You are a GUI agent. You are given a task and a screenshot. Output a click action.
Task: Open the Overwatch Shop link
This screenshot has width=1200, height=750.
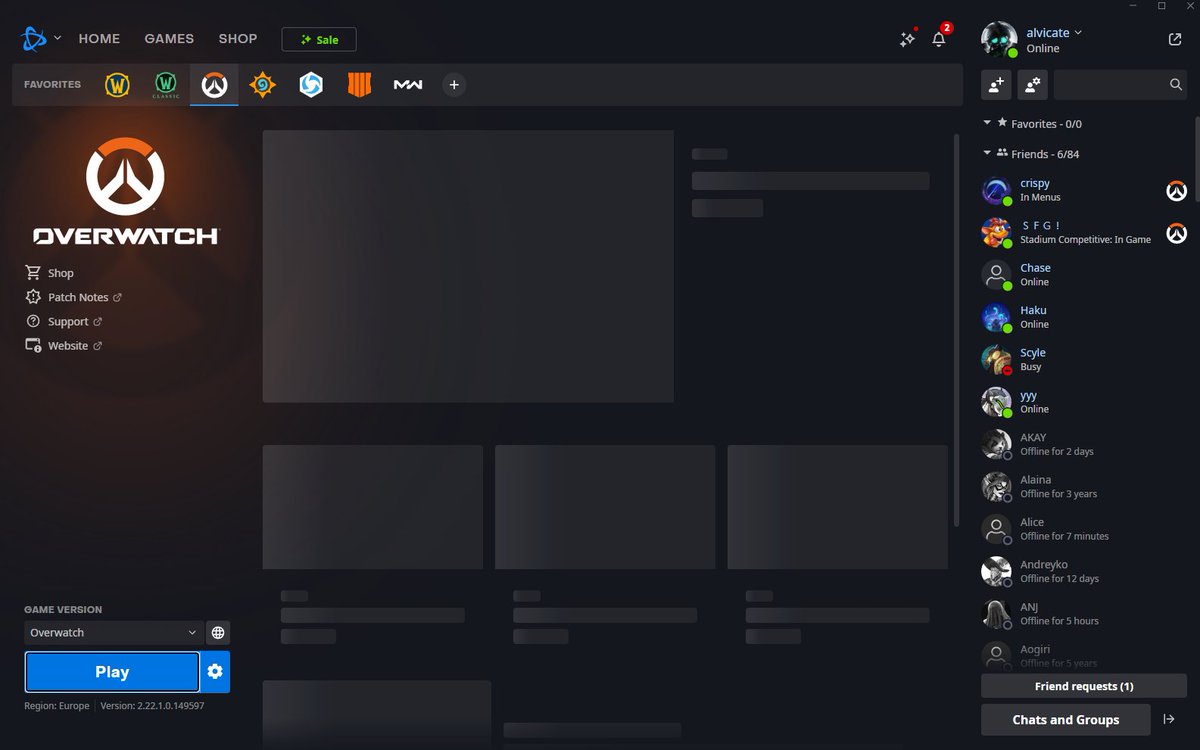(x=49, y=273)
